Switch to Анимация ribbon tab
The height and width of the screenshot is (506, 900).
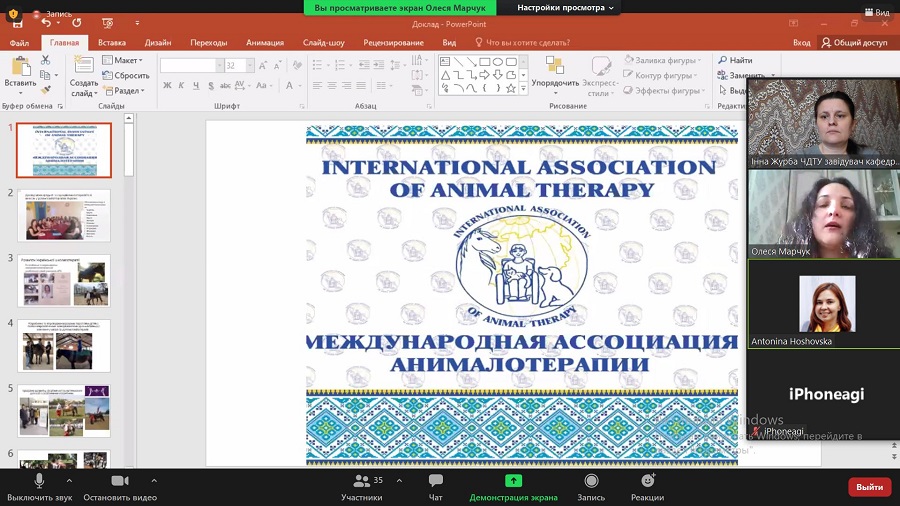pos(265,42)
